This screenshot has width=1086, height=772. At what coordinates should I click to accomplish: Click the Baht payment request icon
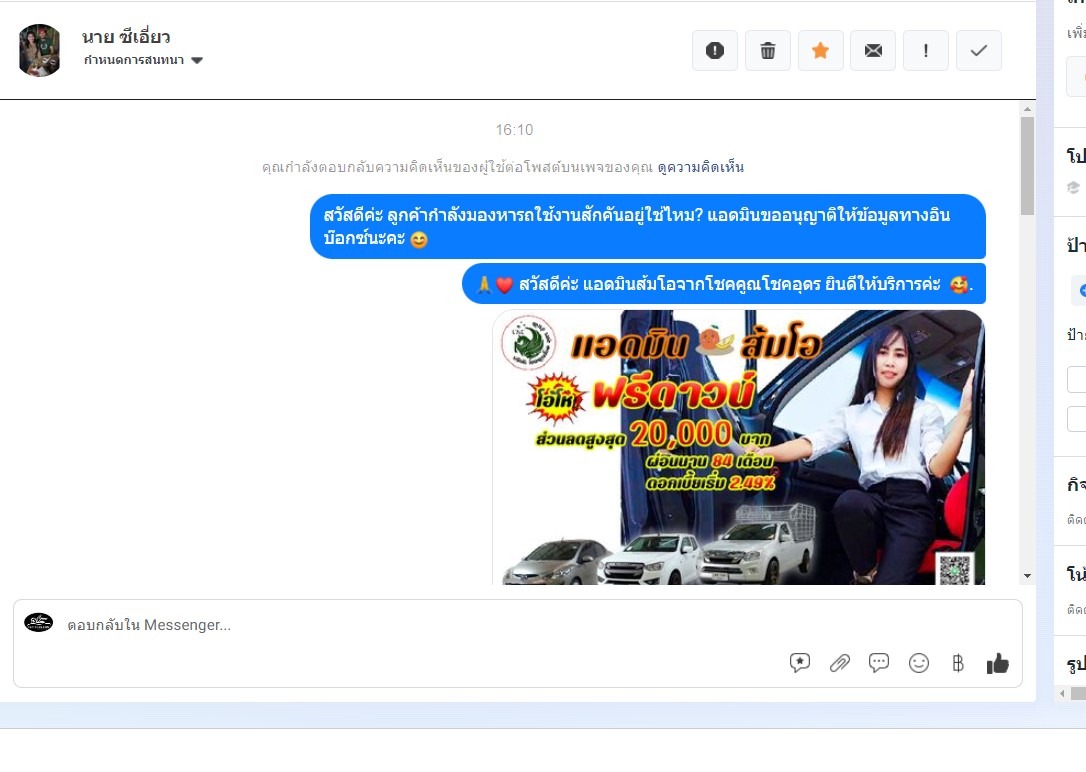(x=958, y=663)
